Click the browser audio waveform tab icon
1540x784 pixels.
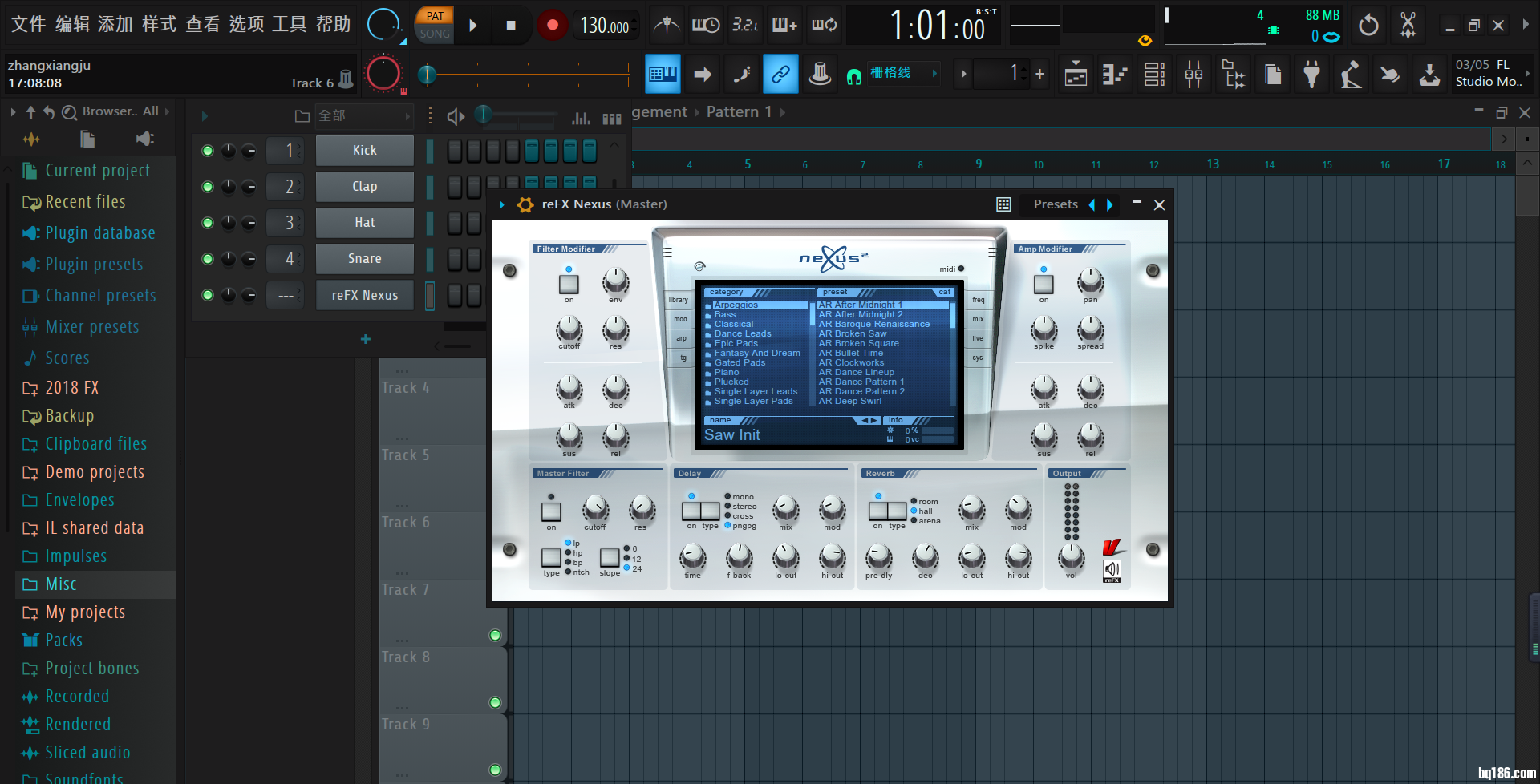31,139
